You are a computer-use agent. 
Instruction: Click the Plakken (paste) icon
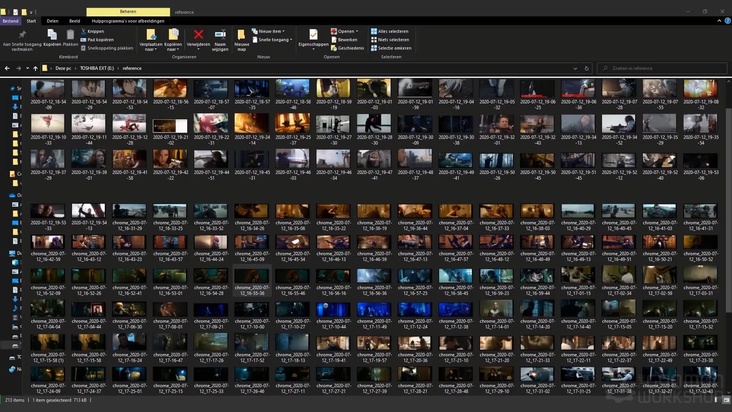[70, 35]
